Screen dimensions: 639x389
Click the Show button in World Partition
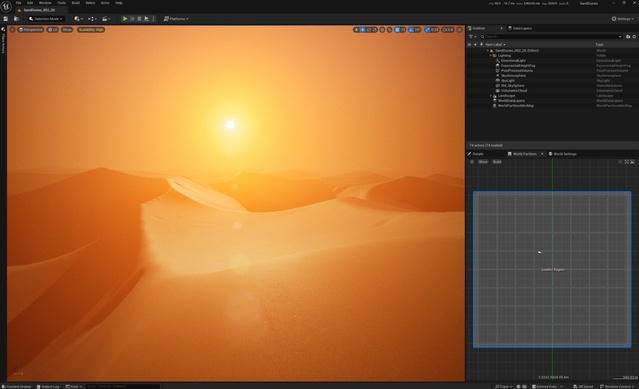point(483,162)
